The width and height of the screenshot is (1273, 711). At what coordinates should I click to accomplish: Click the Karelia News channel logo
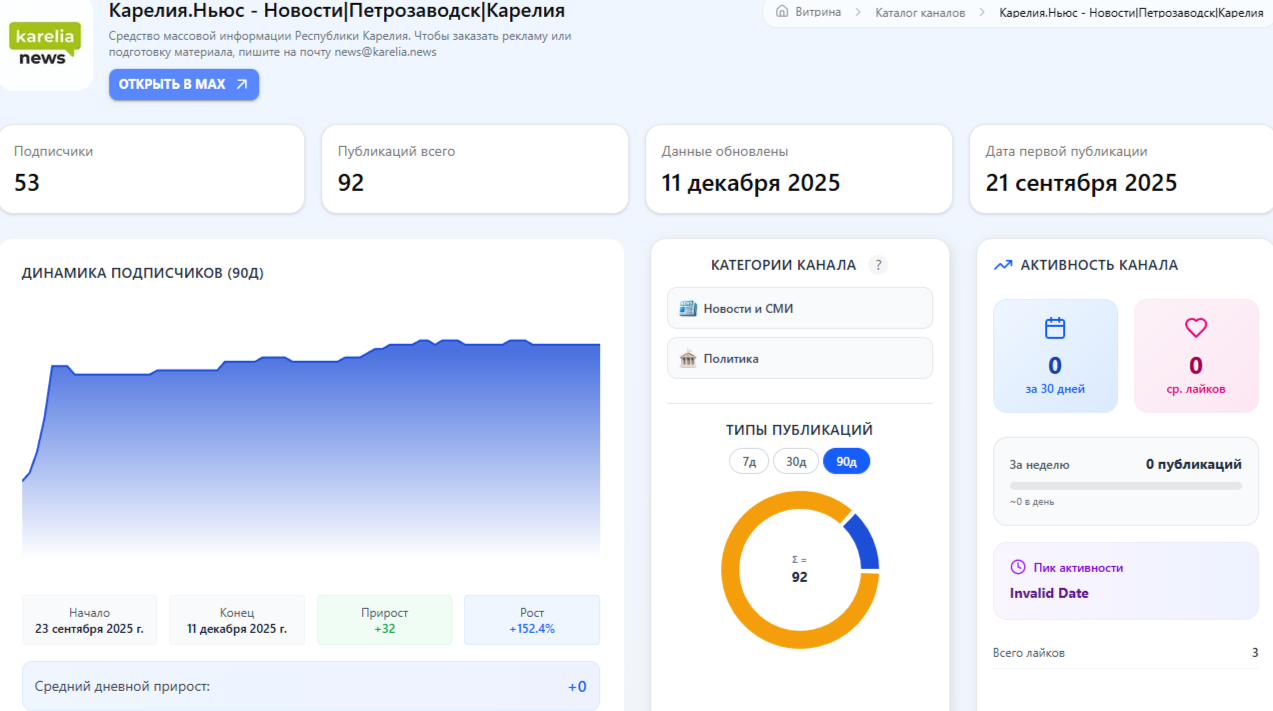(x=45, y=44)
